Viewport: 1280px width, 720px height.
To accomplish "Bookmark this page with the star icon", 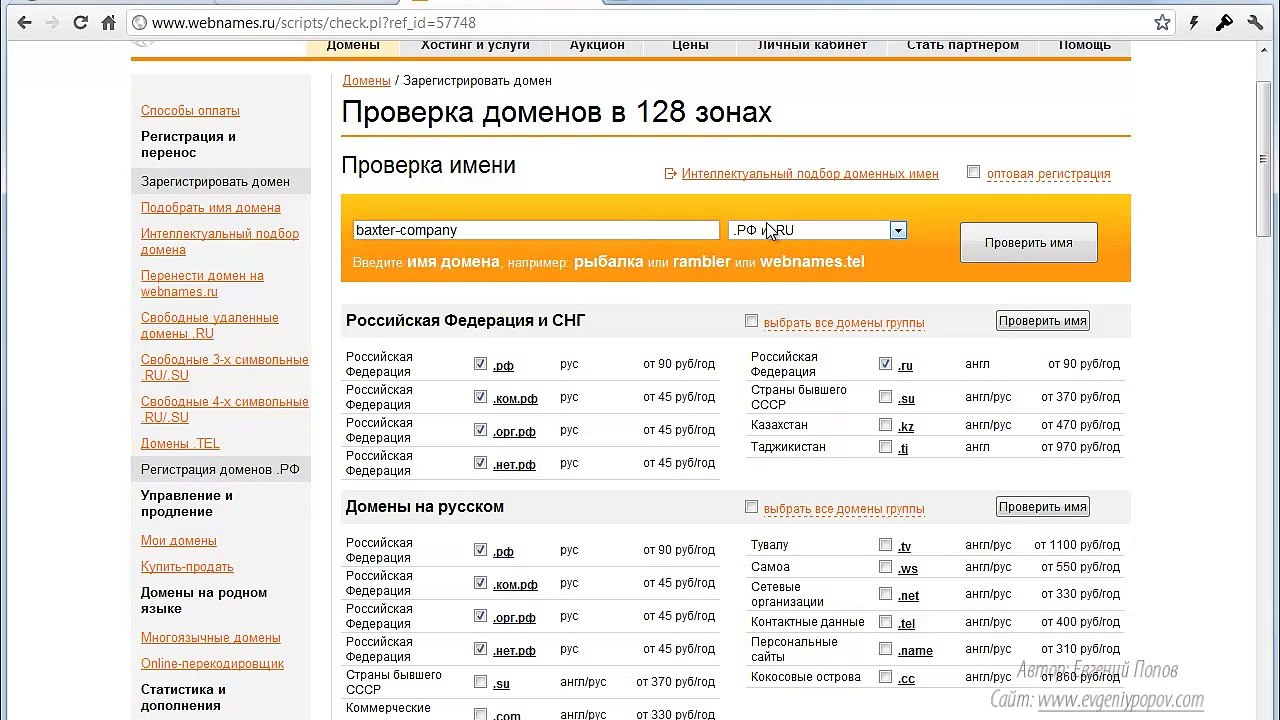I will (1162, 22).
